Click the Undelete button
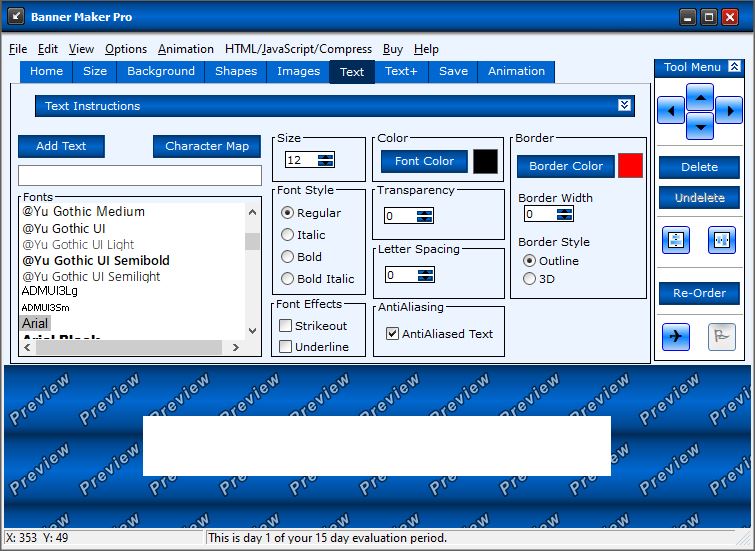 [x=699, y=197]
